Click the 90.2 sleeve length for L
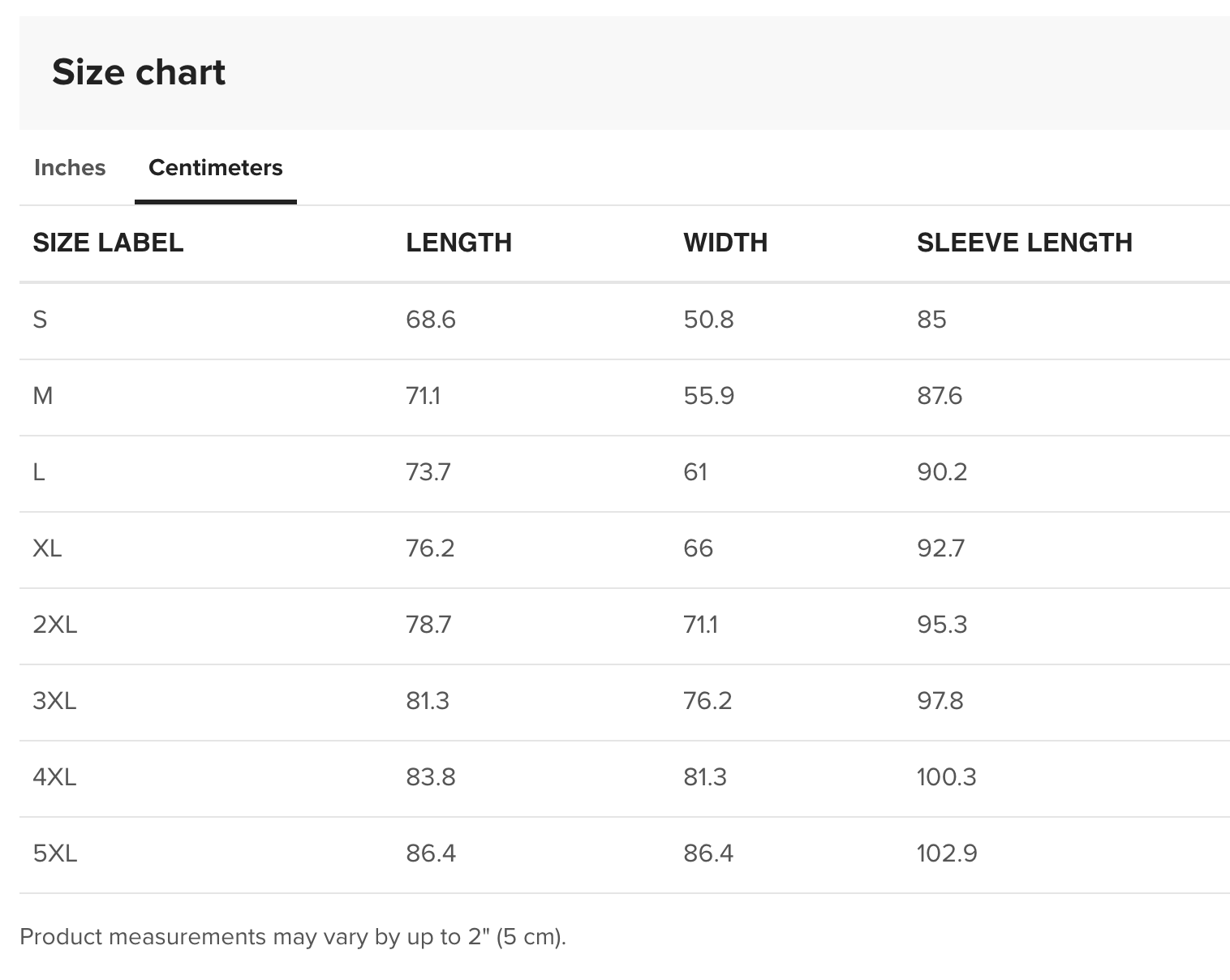This screenshot has height=980, width=1230. [x=942, y=472]
